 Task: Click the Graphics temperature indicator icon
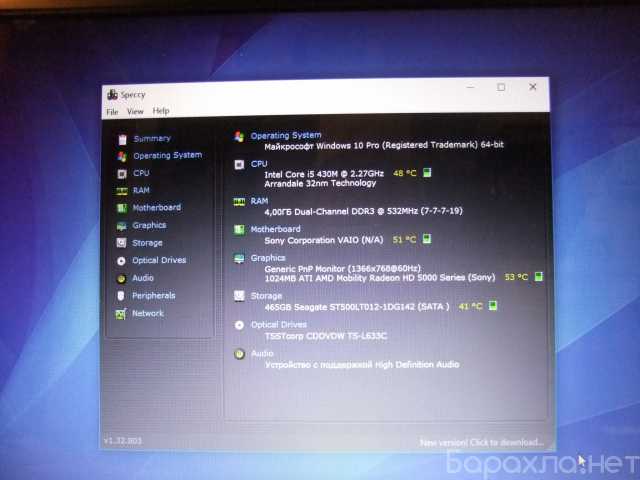pos(539,276)
